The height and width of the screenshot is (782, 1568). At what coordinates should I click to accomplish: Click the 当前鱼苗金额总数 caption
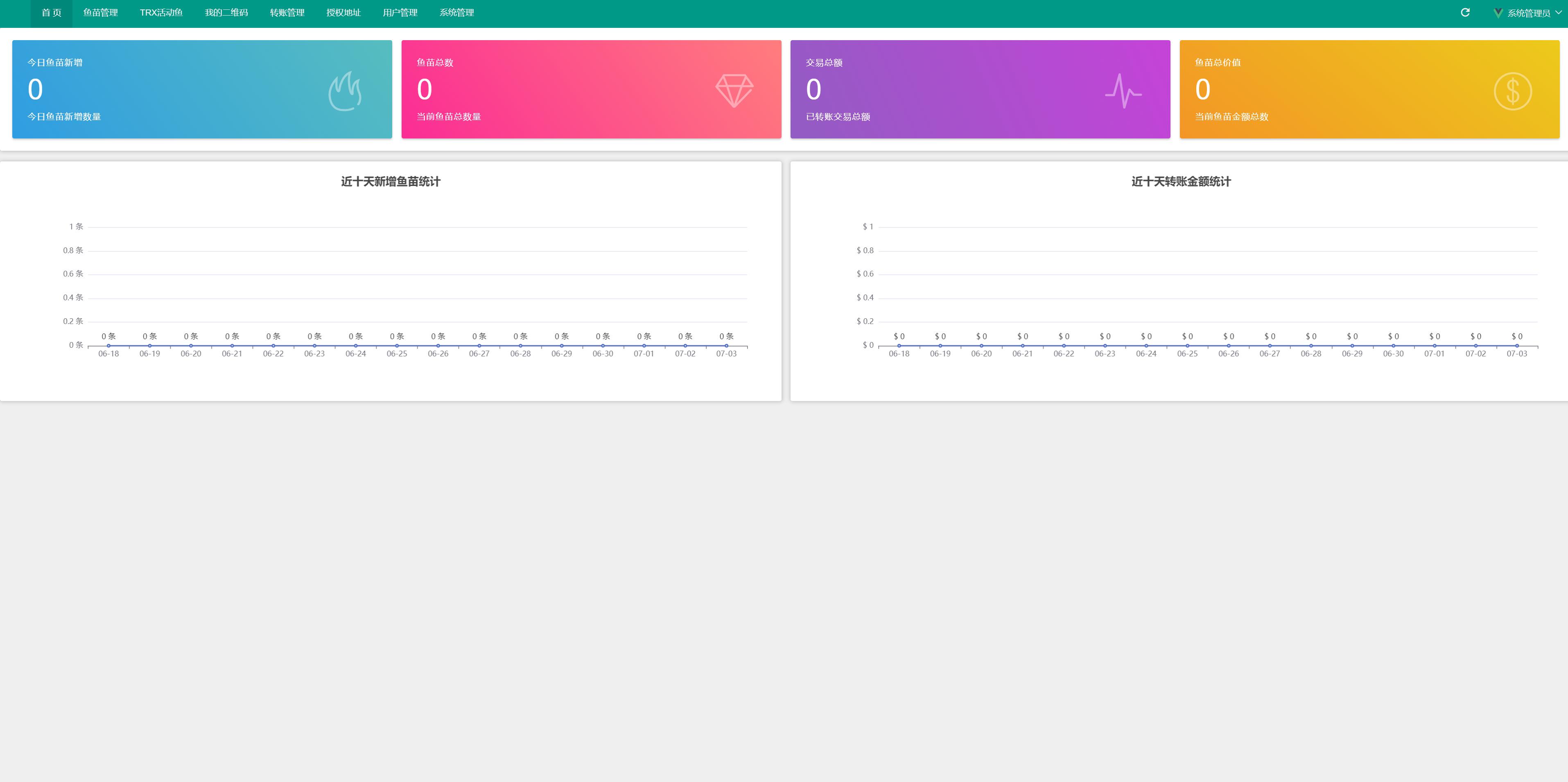point(1231,116)
